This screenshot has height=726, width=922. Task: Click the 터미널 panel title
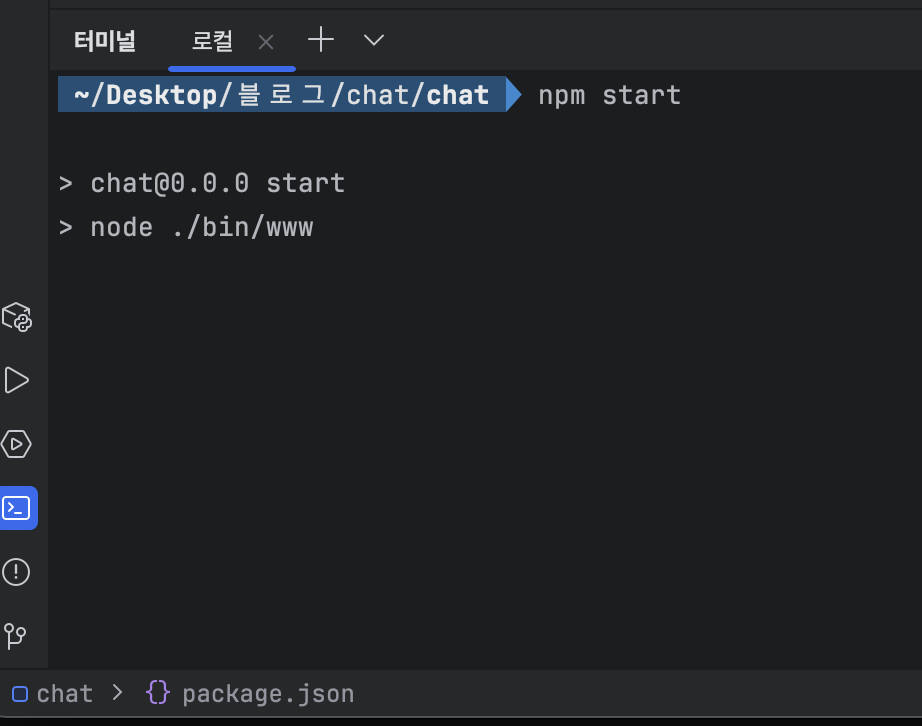pos(103,40)
